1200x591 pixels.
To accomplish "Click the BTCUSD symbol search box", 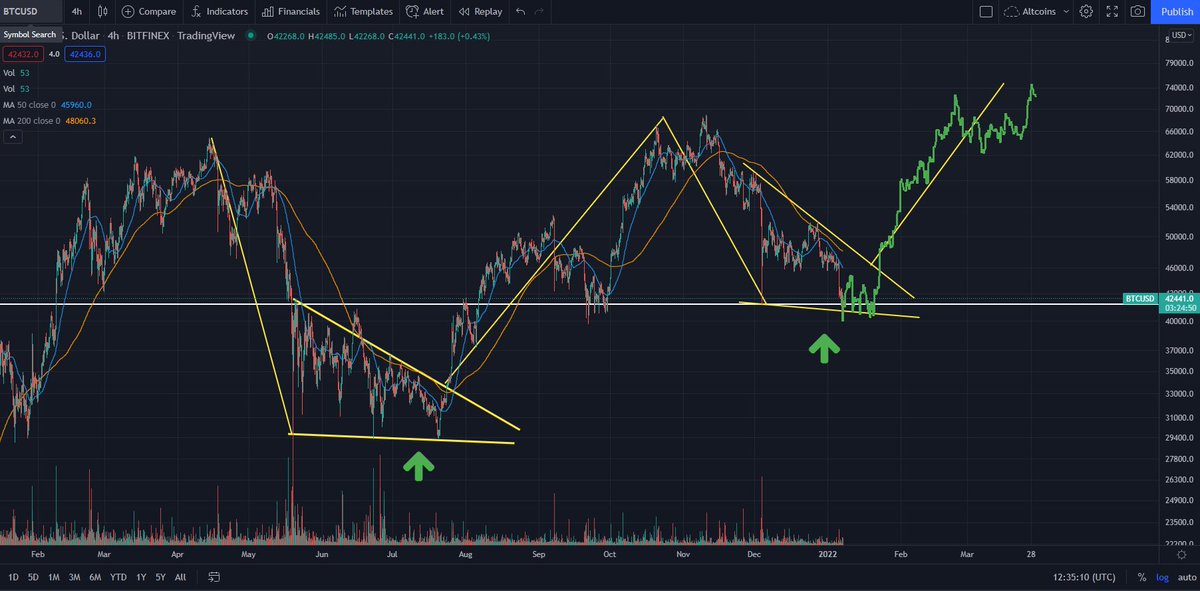I will click(30, 11).
